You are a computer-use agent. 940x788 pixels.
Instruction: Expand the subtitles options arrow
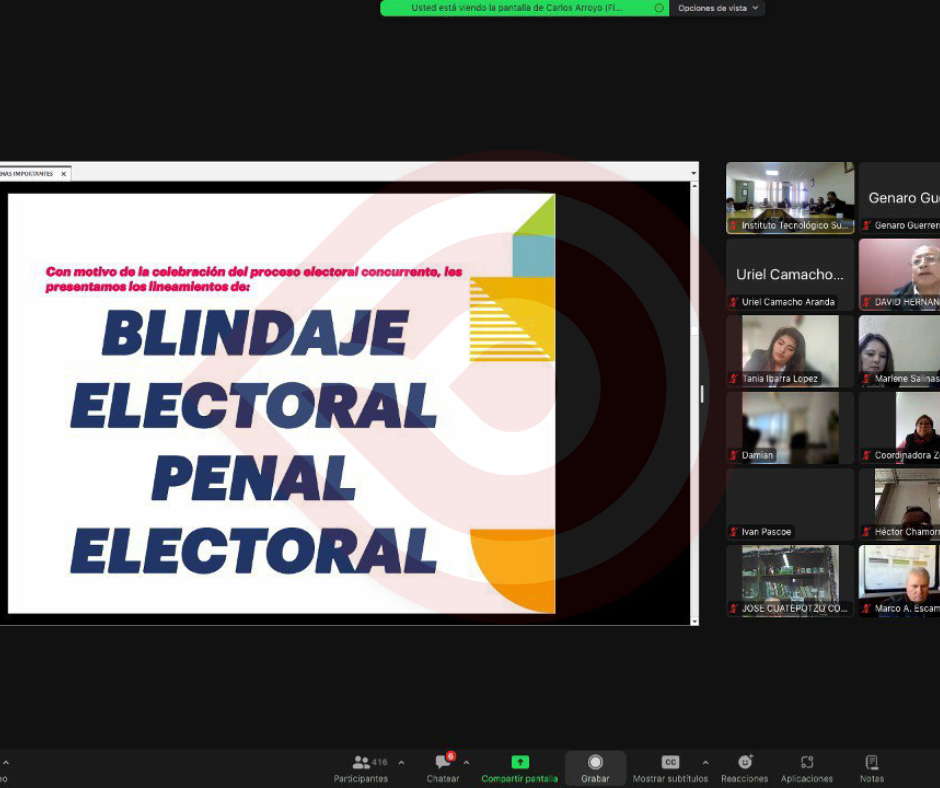[x=705, y=762]
